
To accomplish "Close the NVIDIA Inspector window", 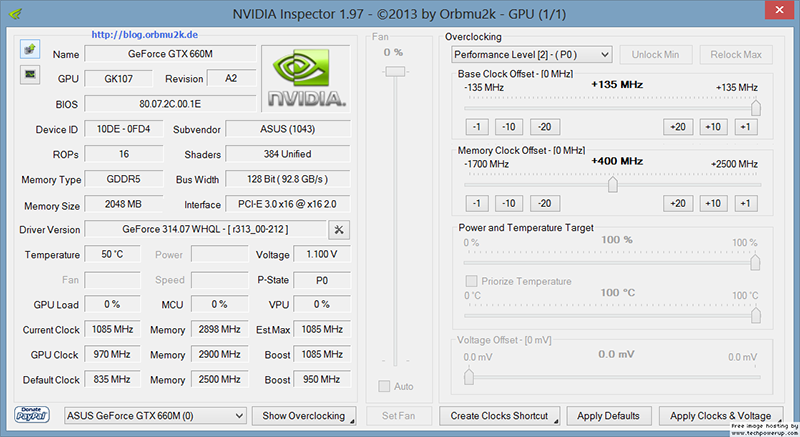I will click(780, 10).
